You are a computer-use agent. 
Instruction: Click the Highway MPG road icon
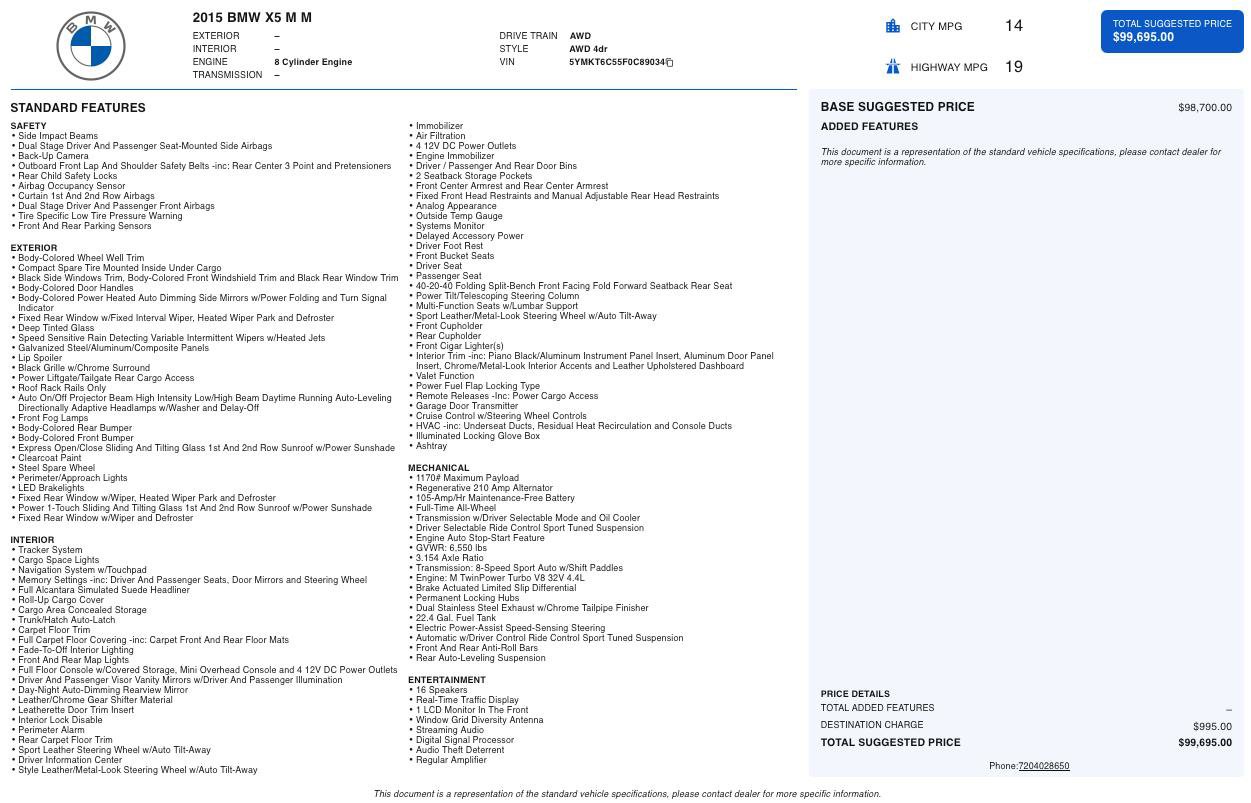(x=893, y=67)
